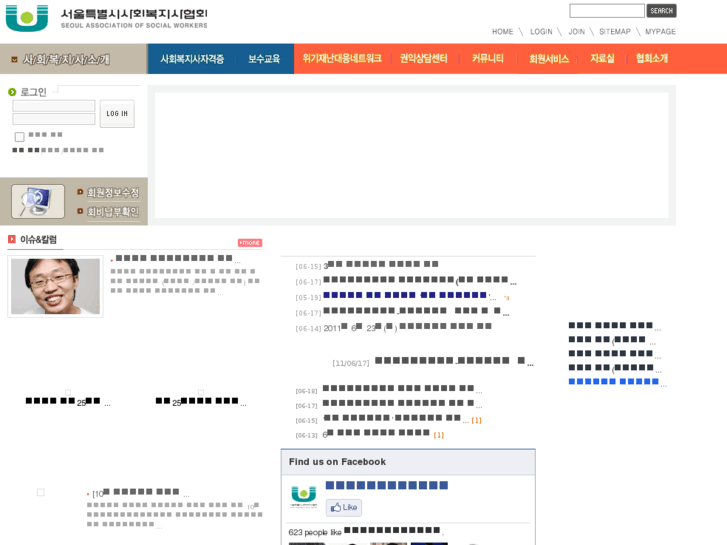727x545 pixels.
Task: Open the notice dated [06-15]
Action: pyautogui.click(x=381, y=264)
